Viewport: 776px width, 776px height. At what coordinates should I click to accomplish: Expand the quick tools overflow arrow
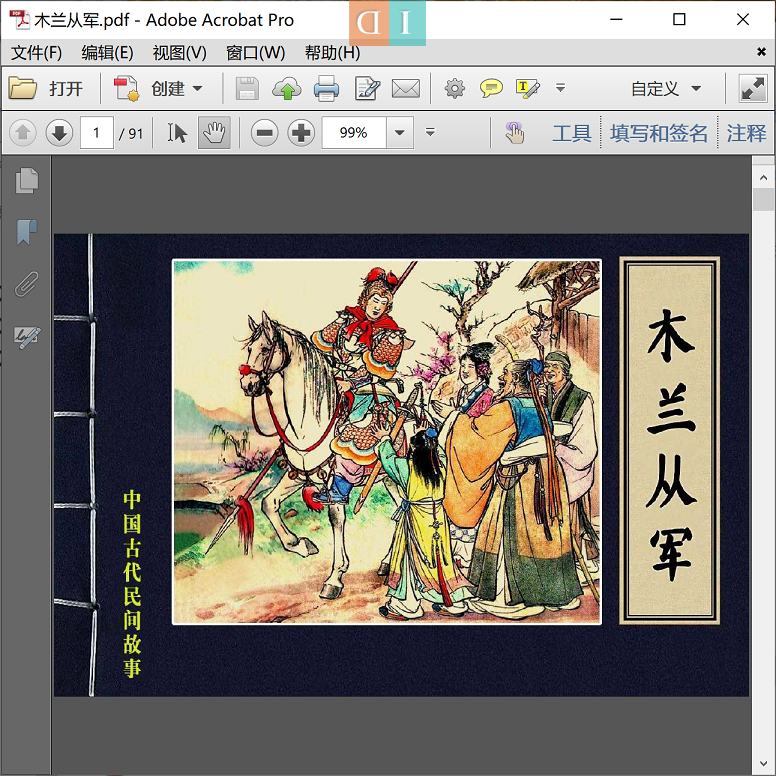560,88
